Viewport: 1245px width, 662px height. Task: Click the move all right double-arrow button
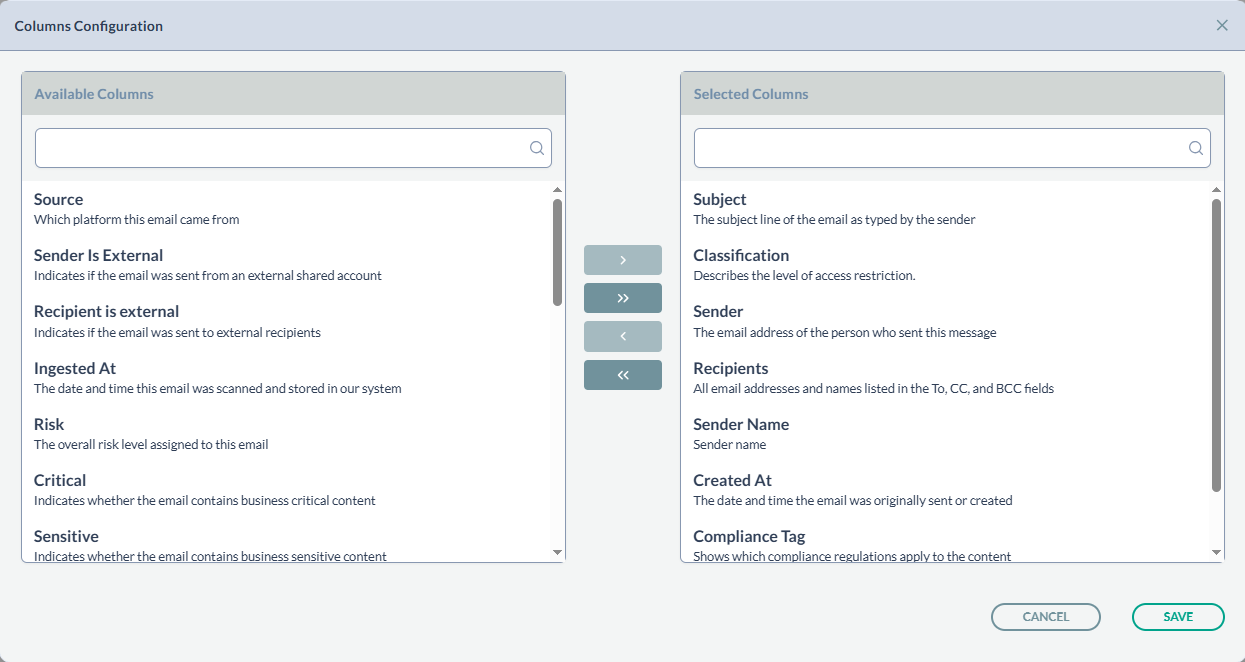pos(622,298)
